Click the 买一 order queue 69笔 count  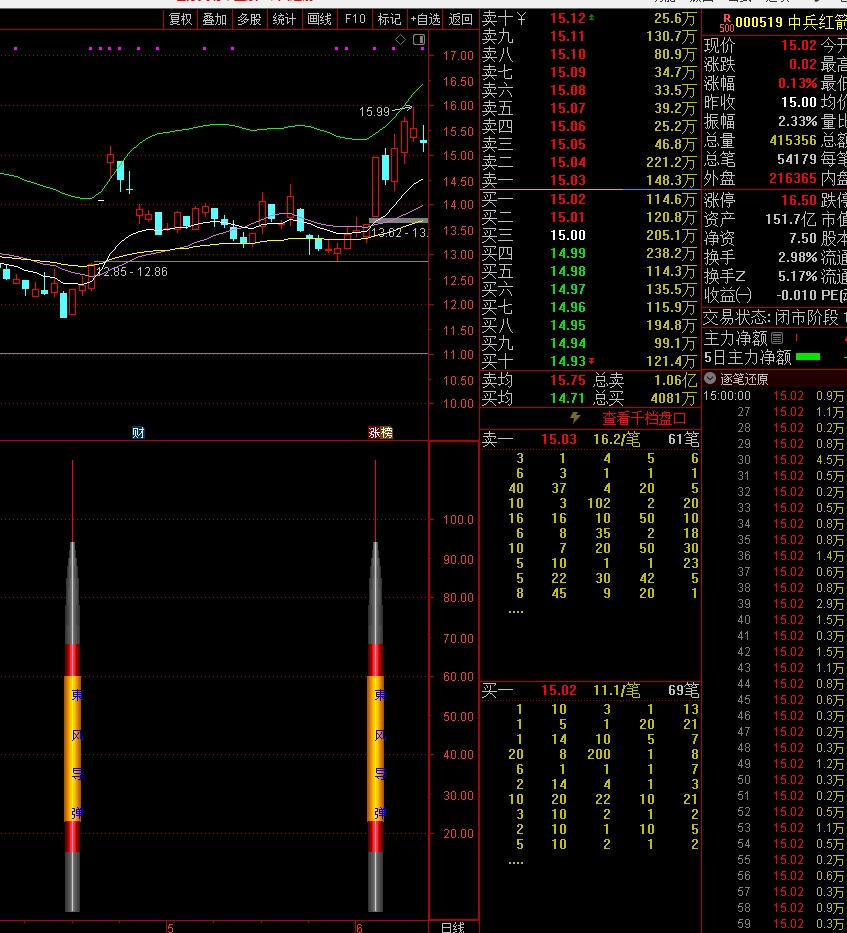click(x=683, y=690)
